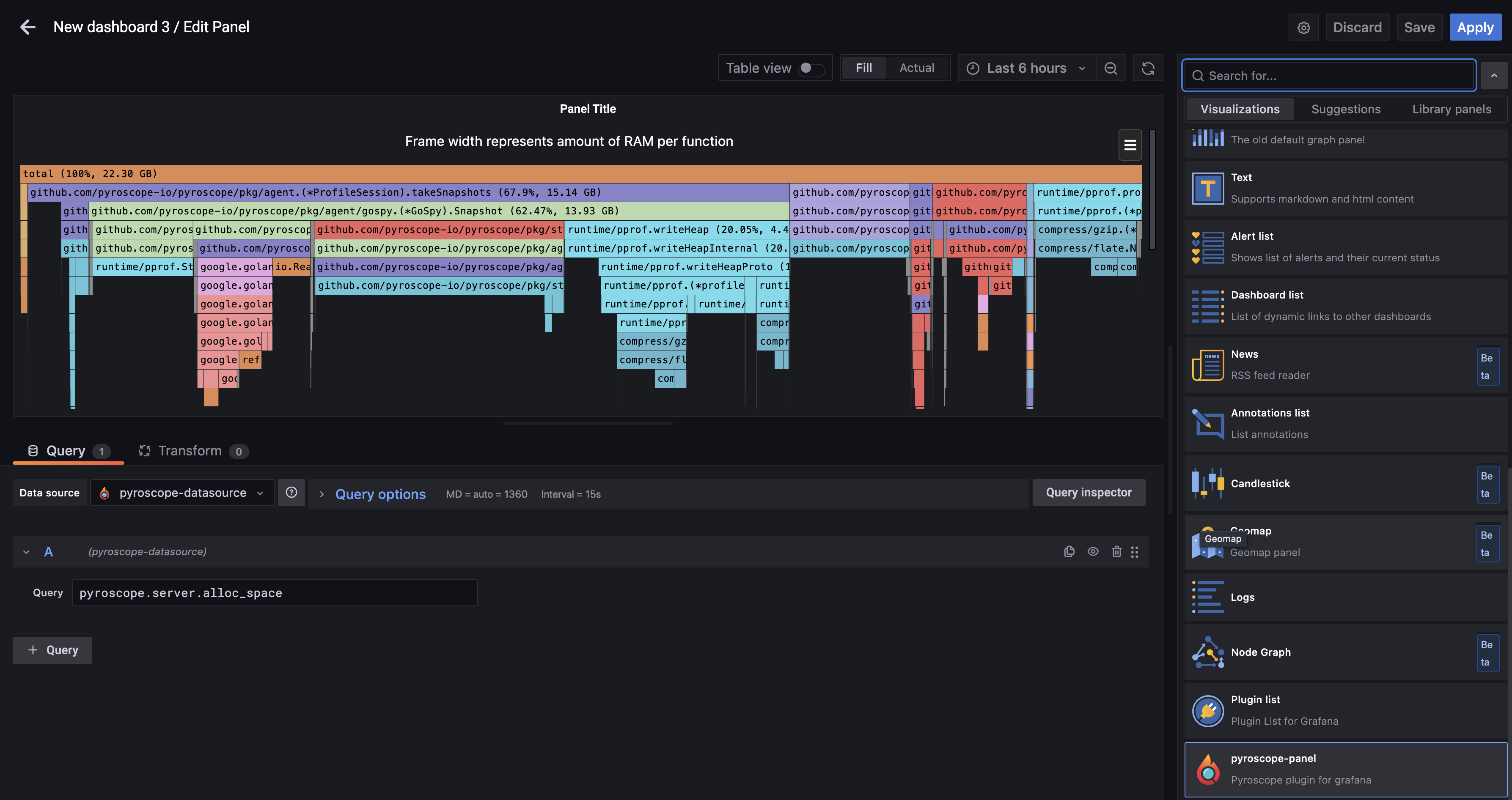Select the compress/flate.N frame
The height and width of the screenshot is (800, 1512).
(1086, 249)
